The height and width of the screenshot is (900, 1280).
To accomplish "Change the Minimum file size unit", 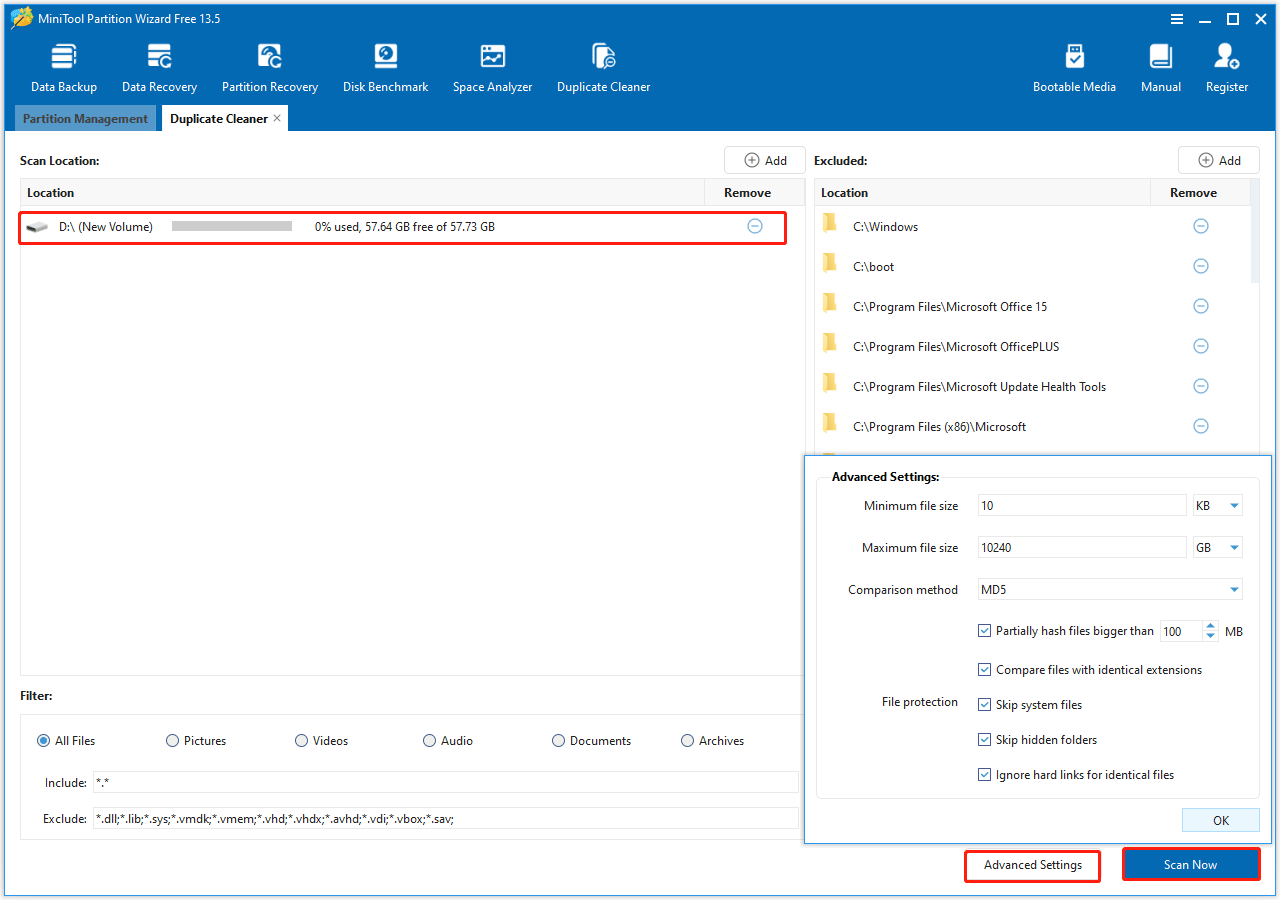I will click(x=1216, y=505).
